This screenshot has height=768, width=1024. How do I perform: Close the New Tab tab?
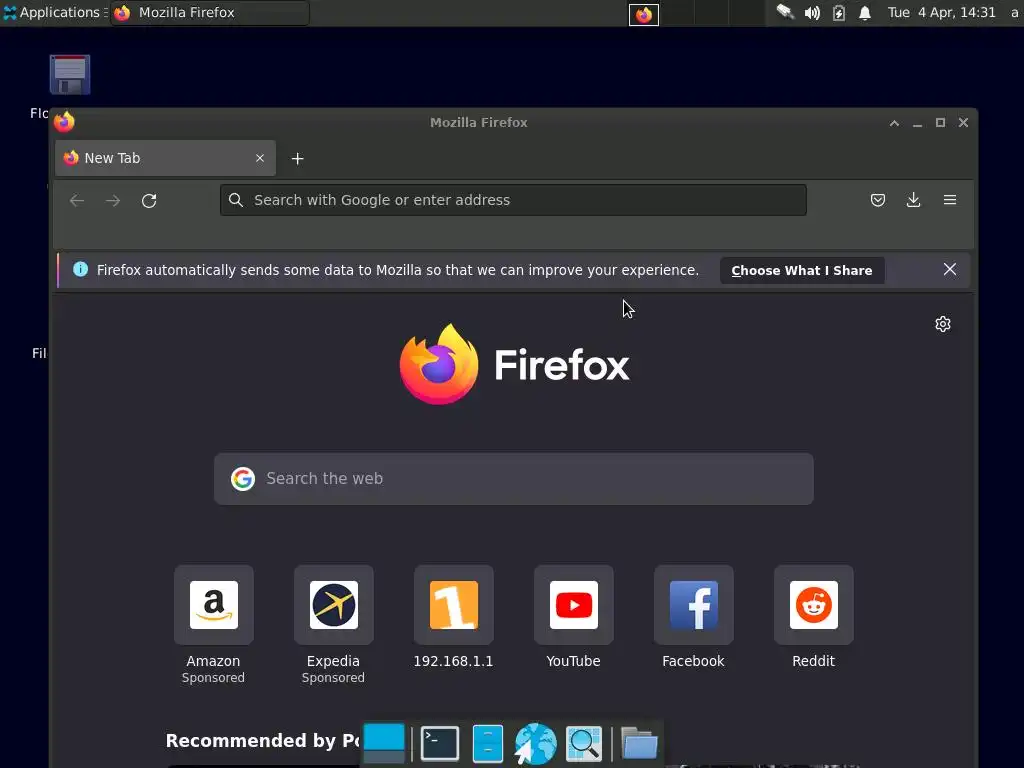point(260,158)
